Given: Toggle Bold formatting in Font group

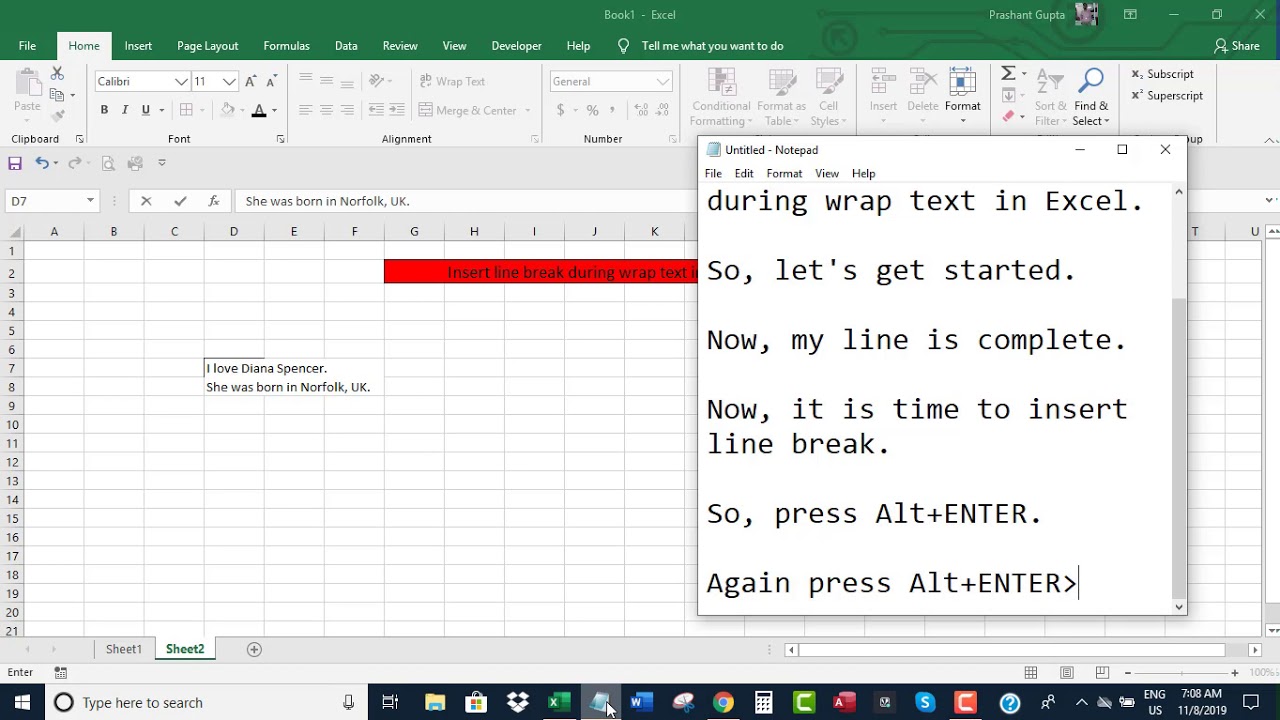Looking at the screenshot, I should point(104,110).
